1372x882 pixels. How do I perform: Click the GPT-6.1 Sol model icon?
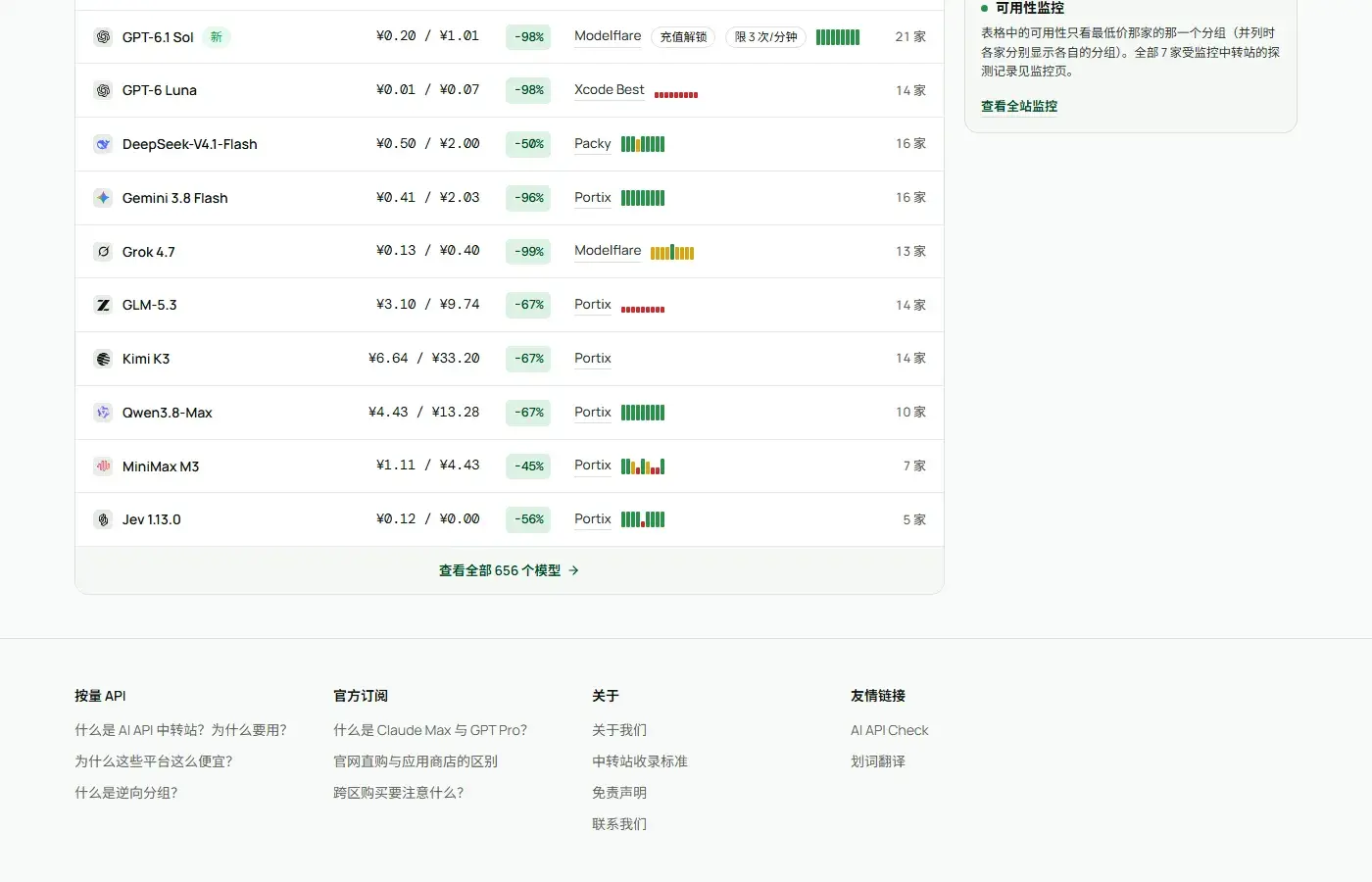pos(103,37)
